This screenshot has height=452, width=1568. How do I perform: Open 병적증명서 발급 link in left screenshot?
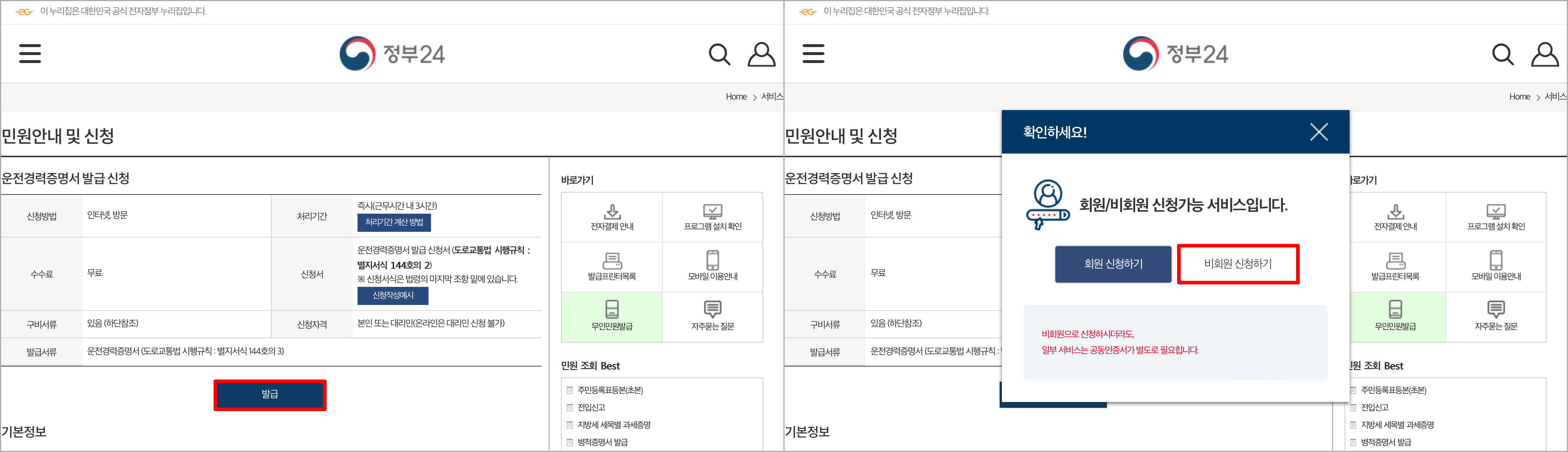602,442
